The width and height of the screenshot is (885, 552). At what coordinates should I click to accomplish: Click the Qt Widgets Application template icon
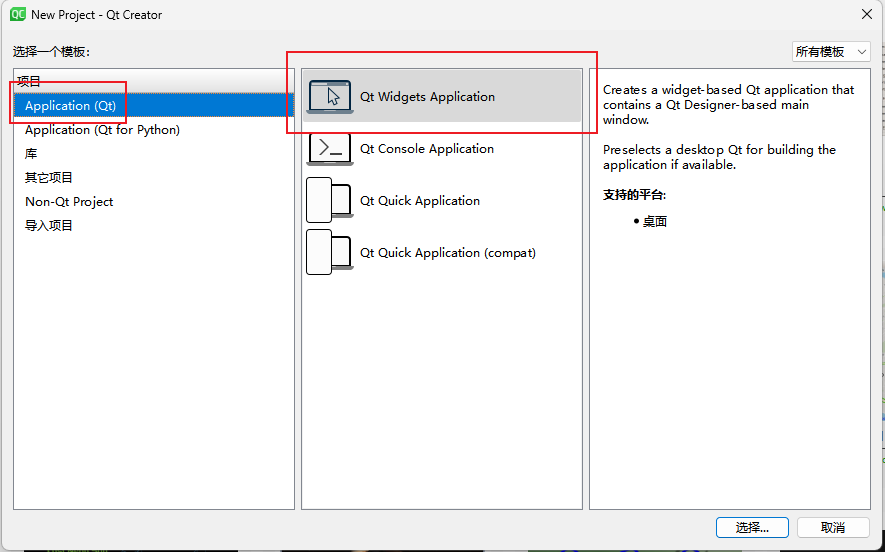click(x=330, y=97)
